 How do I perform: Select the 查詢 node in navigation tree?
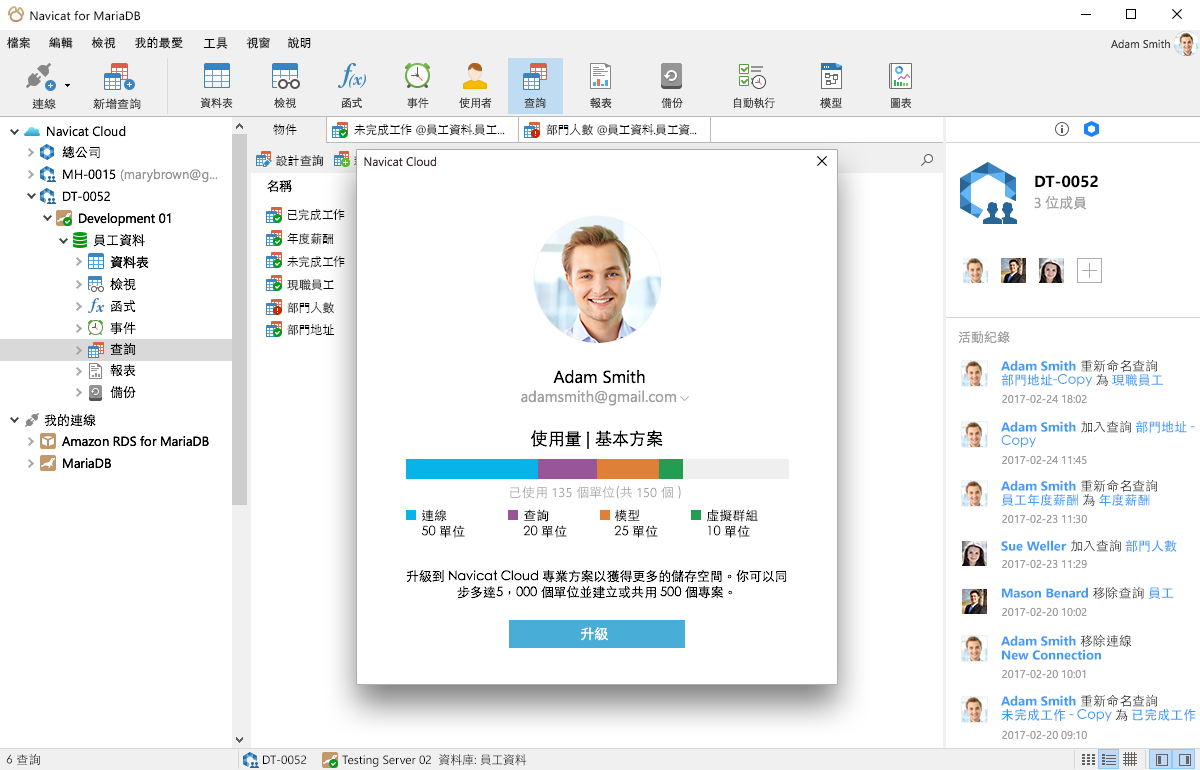pyautogui.click(x=116, y=350)
